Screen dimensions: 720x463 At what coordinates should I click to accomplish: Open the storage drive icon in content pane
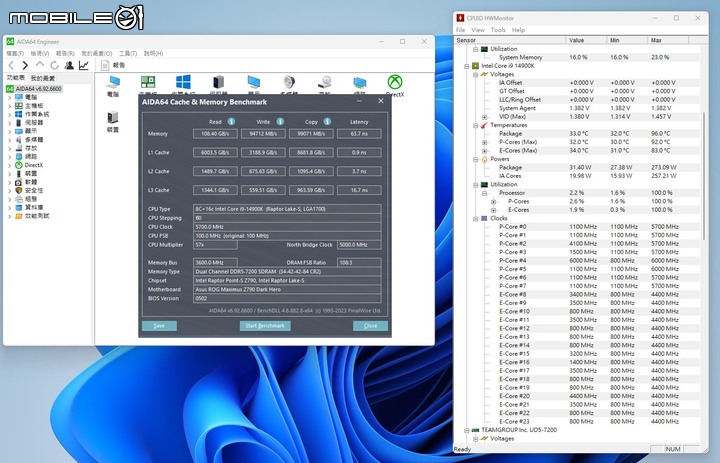(x=325, y=83)
